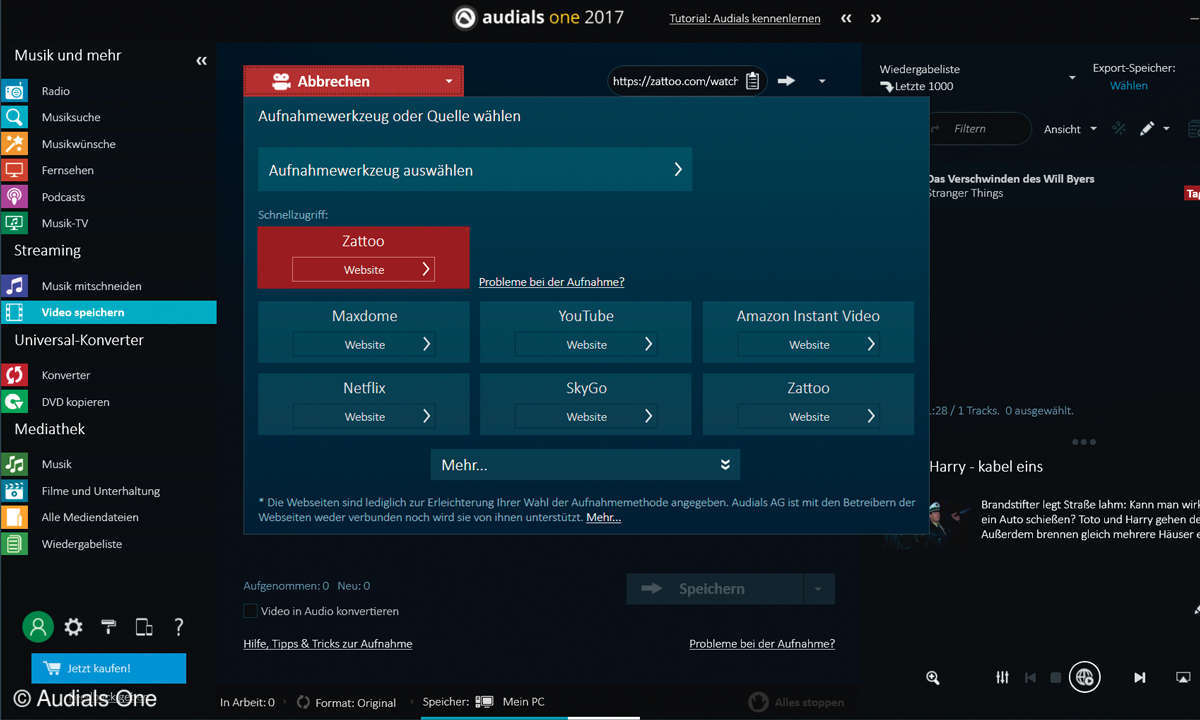Open the Musik-TV section
The image size is (1200, 720).
point(64,223)
